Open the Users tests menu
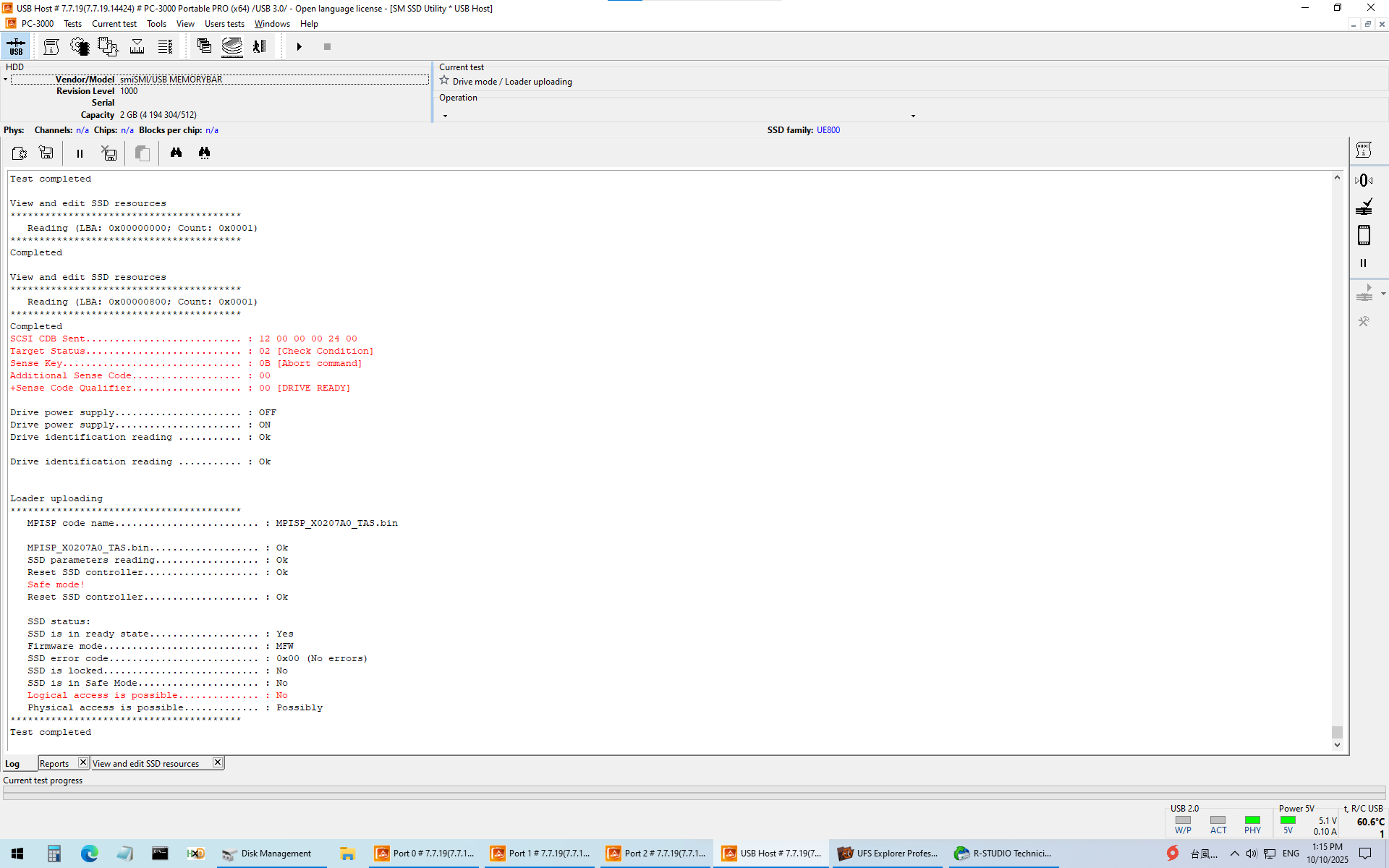 224,24
